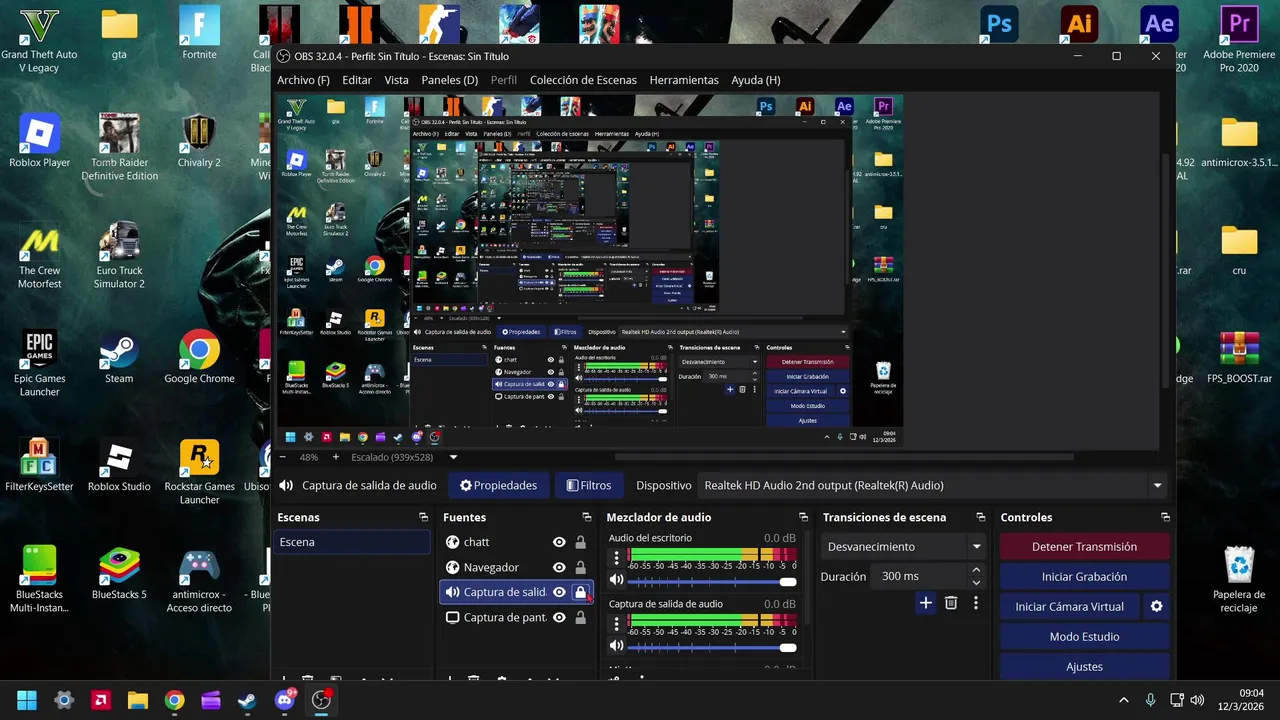Open Adobe Photoshop desktop shortcut

pyautogui.click(x=999, y=23)
